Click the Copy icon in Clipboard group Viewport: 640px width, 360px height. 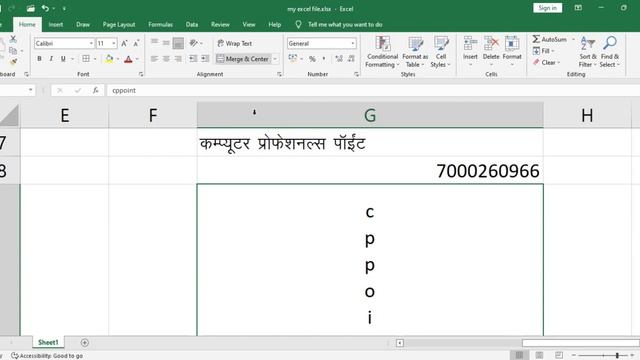pos(13,51)
